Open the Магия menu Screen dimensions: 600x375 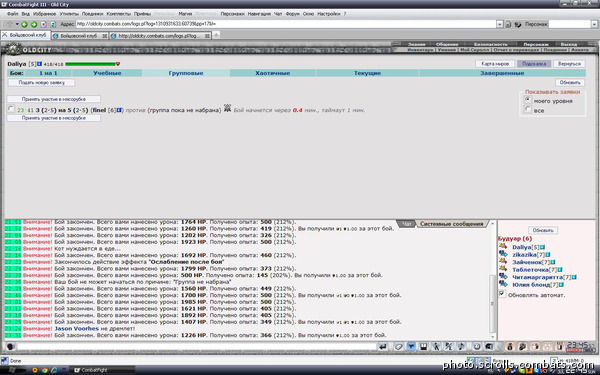pyautogui.click(x=185, y=14)
